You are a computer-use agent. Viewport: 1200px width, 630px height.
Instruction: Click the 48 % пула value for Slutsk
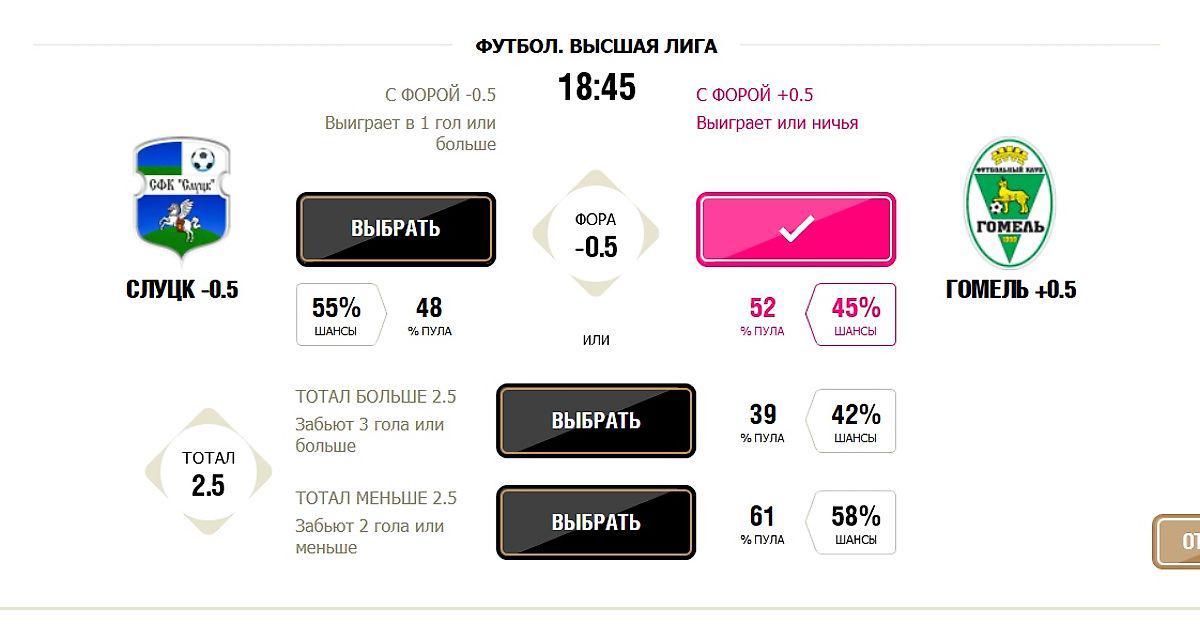tap(429, 315)
